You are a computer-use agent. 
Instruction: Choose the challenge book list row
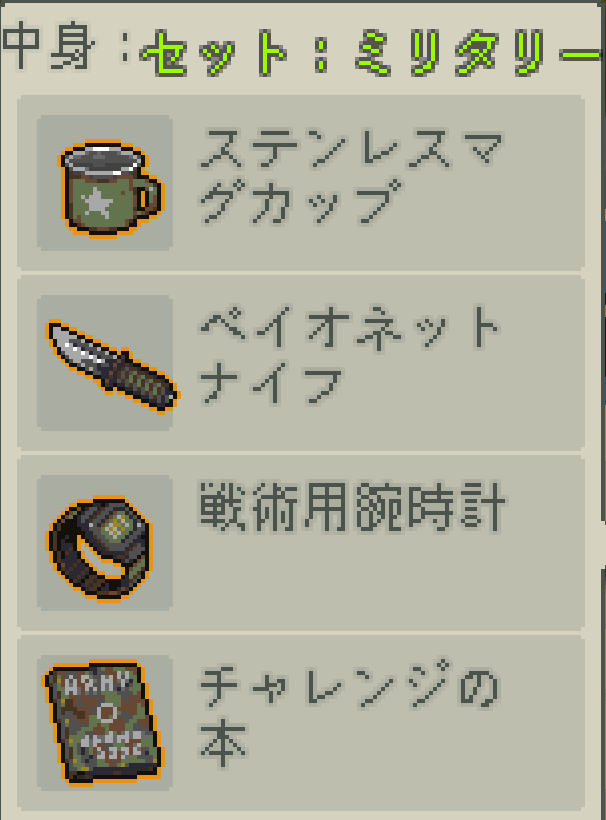[x=301, y=723]
